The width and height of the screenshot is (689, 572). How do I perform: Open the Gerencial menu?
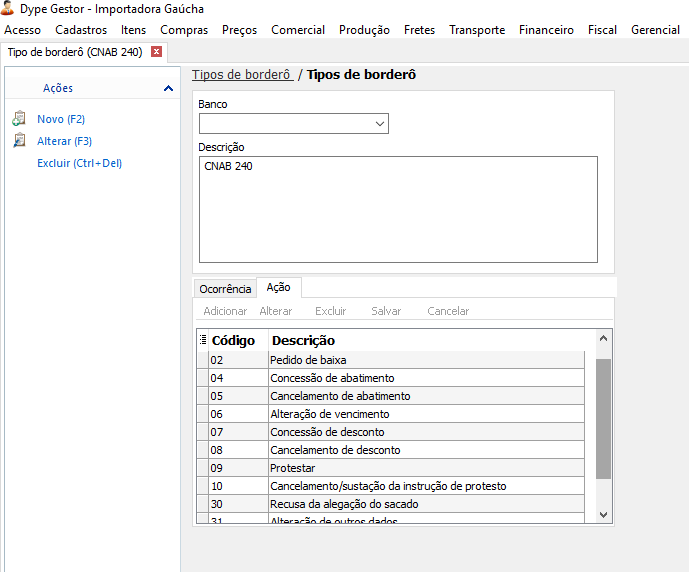pyautogui.click(x=655, y=30)
